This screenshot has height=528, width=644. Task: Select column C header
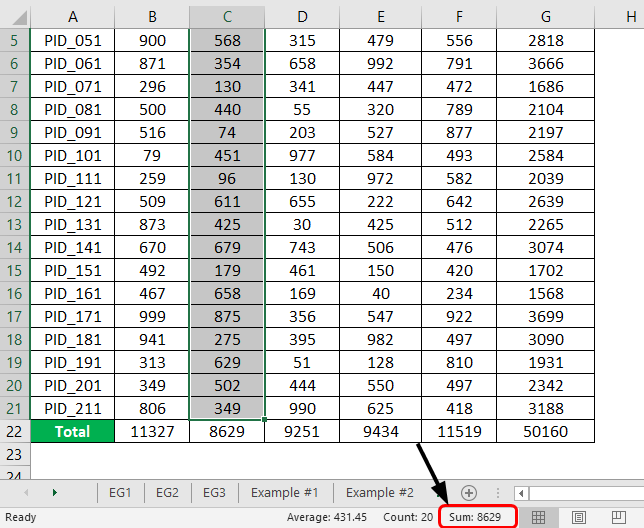coord(227,17)
